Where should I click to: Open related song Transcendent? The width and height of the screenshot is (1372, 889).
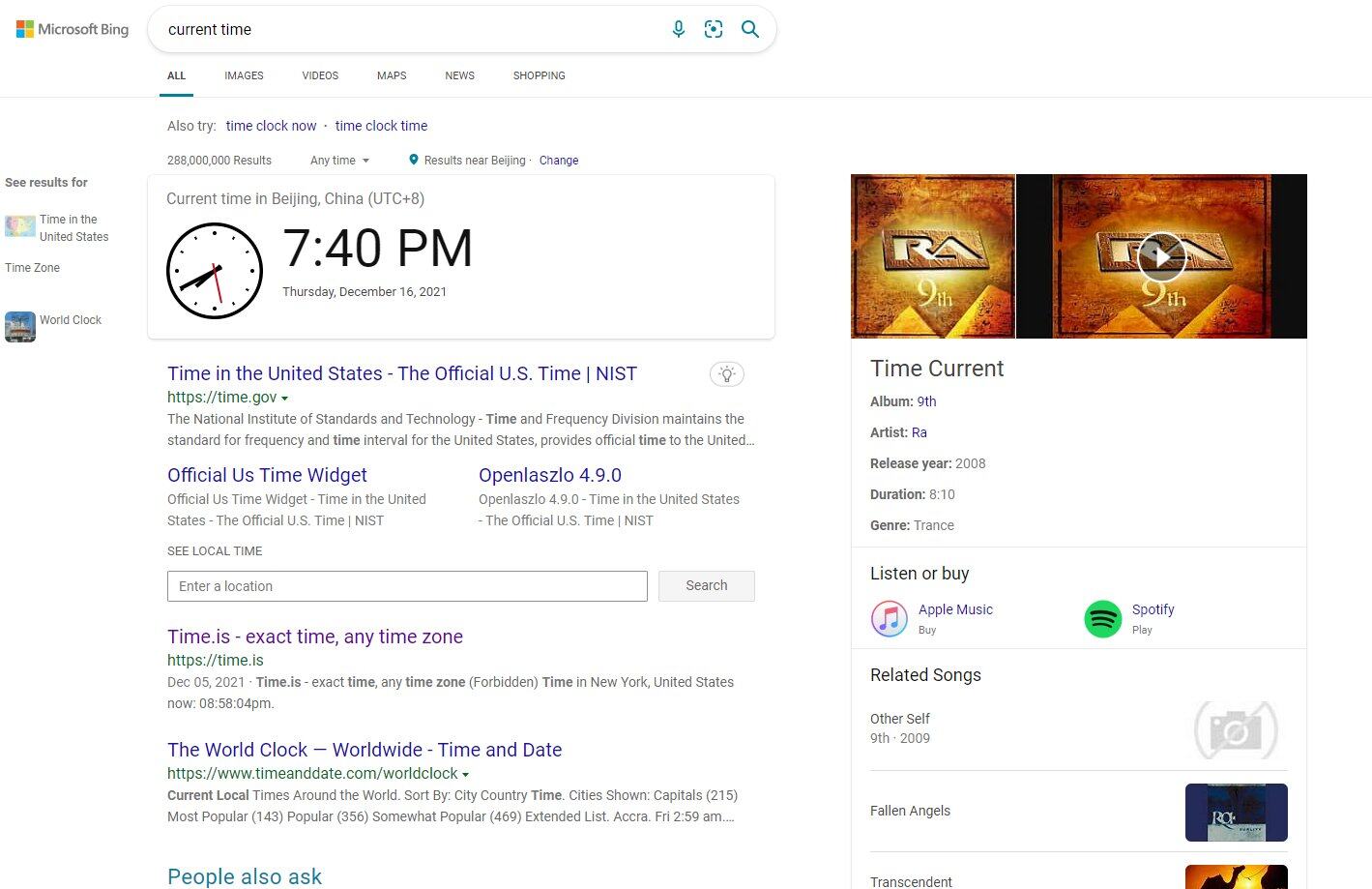(x=911, y=881)
